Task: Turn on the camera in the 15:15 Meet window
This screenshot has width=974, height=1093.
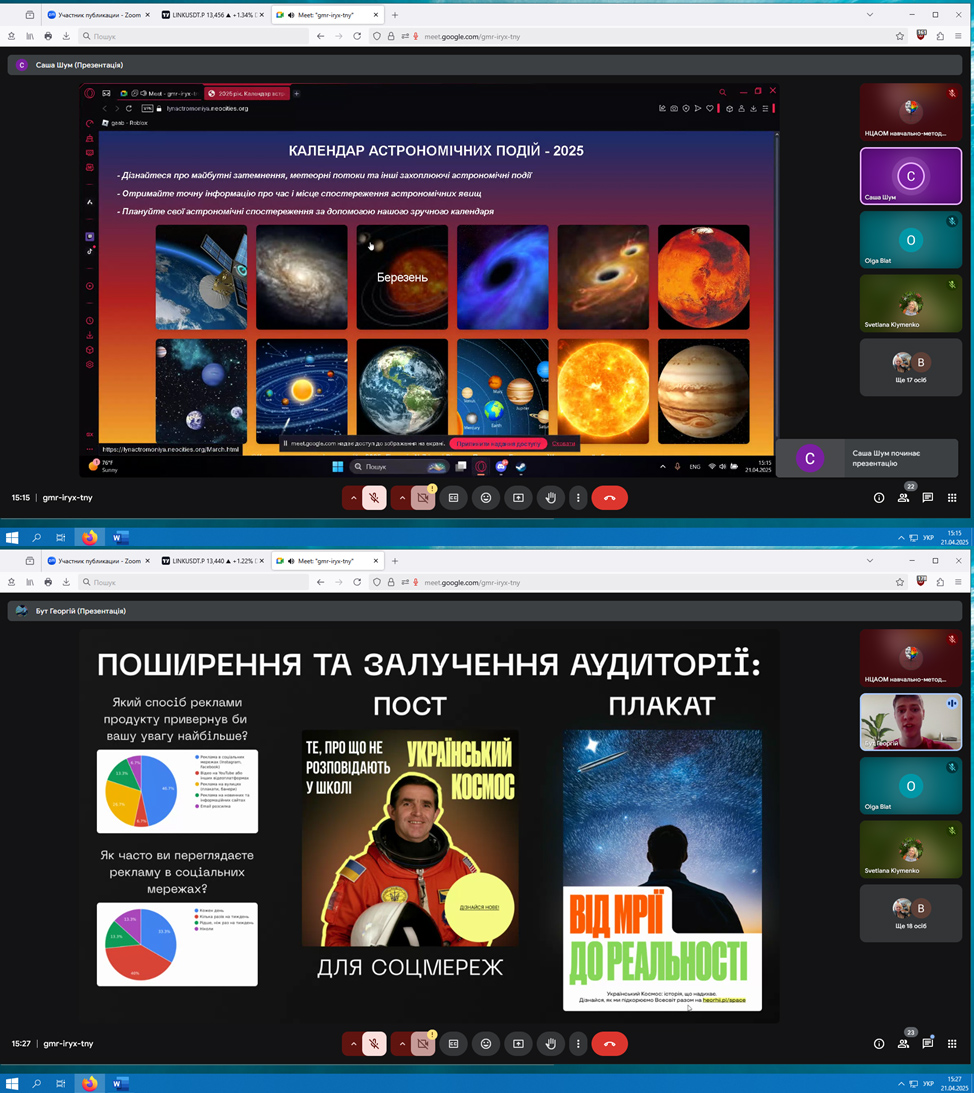Action: 423,498
